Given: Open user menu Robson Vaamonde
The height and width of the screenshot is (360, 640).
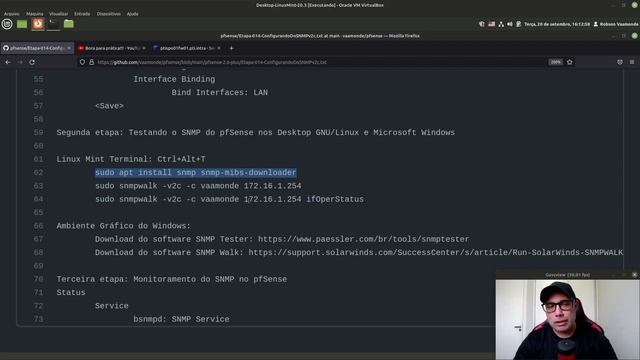Looking at the screenshot, I should click(616, 24).
